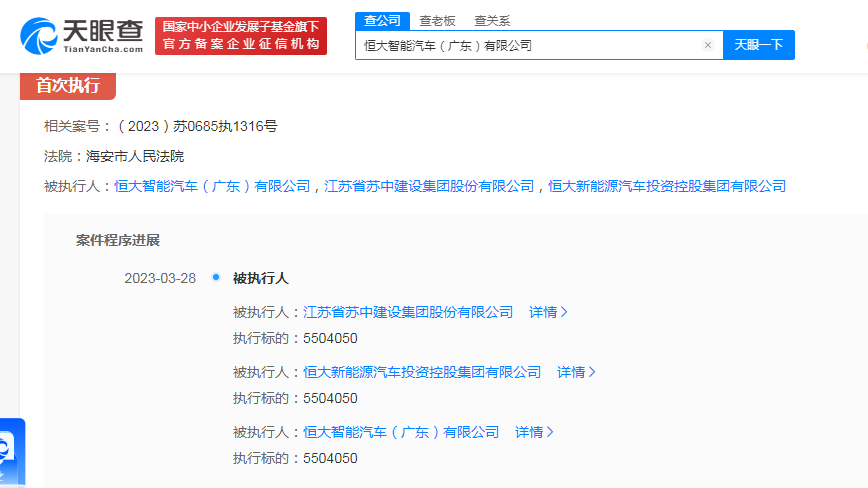Open 恒大新能源汽车投资控股集团 link under 案件程序进展
This screenshot has width=868, height=488.
[422, 372]
